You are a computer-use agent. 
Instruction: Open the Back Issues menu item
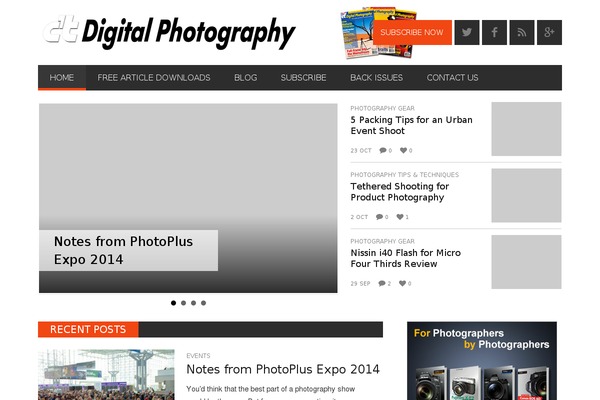377,78
